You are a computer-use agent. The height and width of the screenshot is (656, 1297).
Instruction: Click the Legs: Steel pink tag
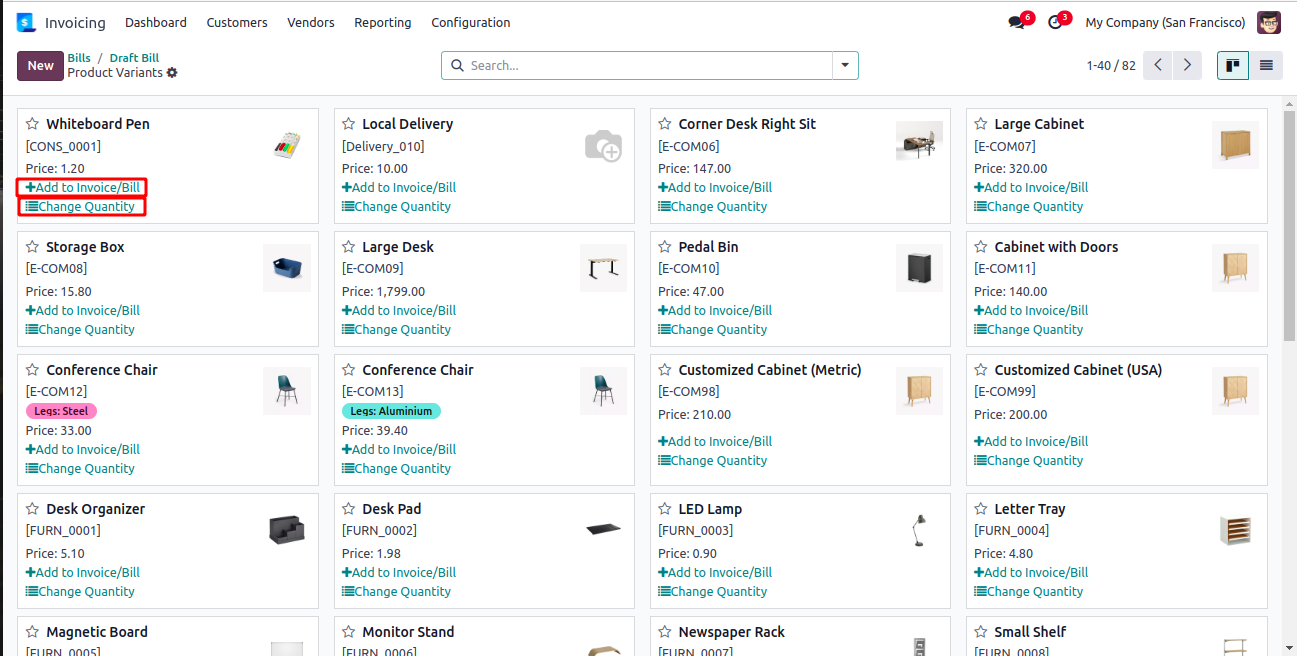(61, 411)
